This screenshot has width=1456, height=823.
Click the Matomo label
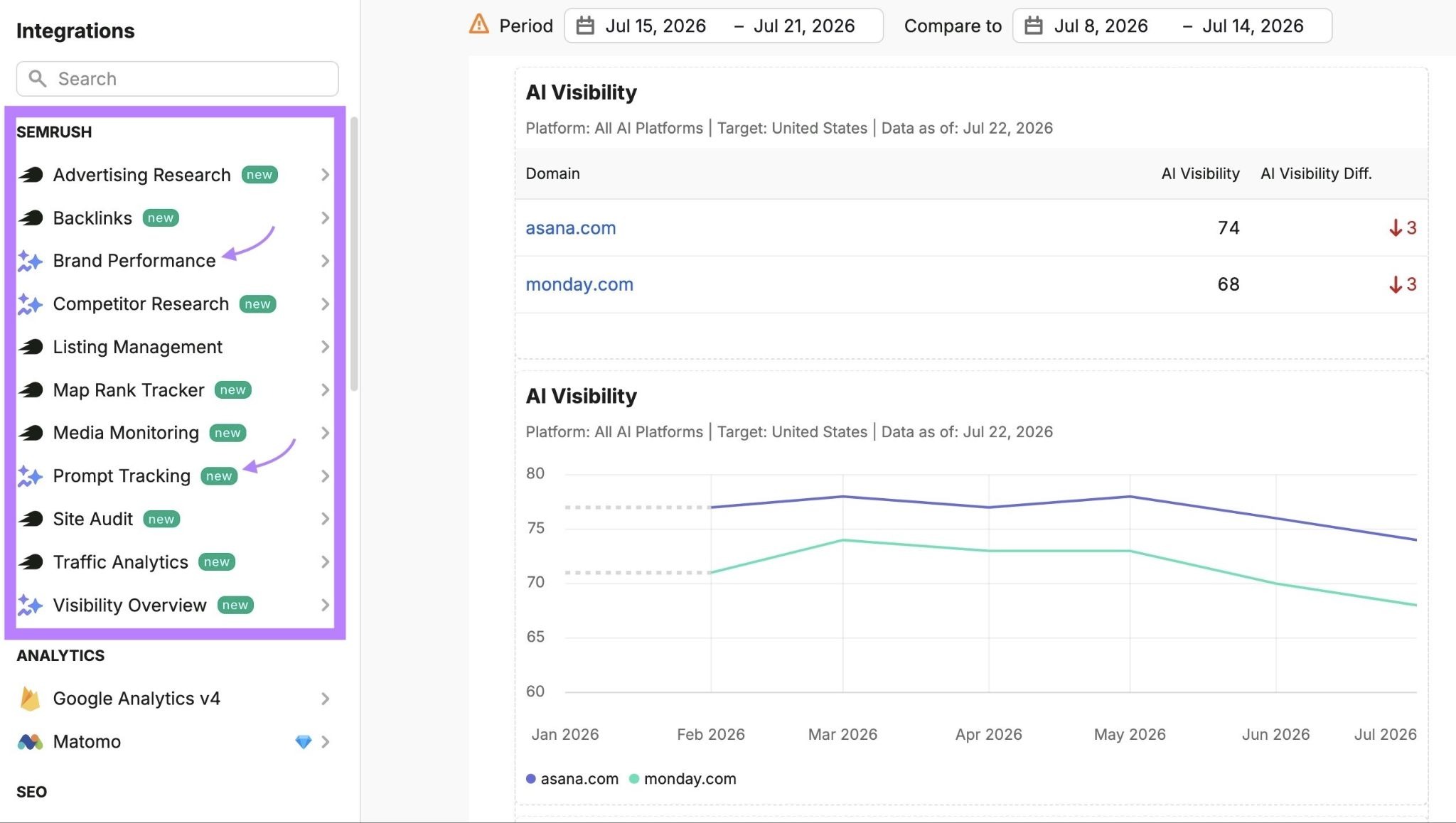pos(87,742)
